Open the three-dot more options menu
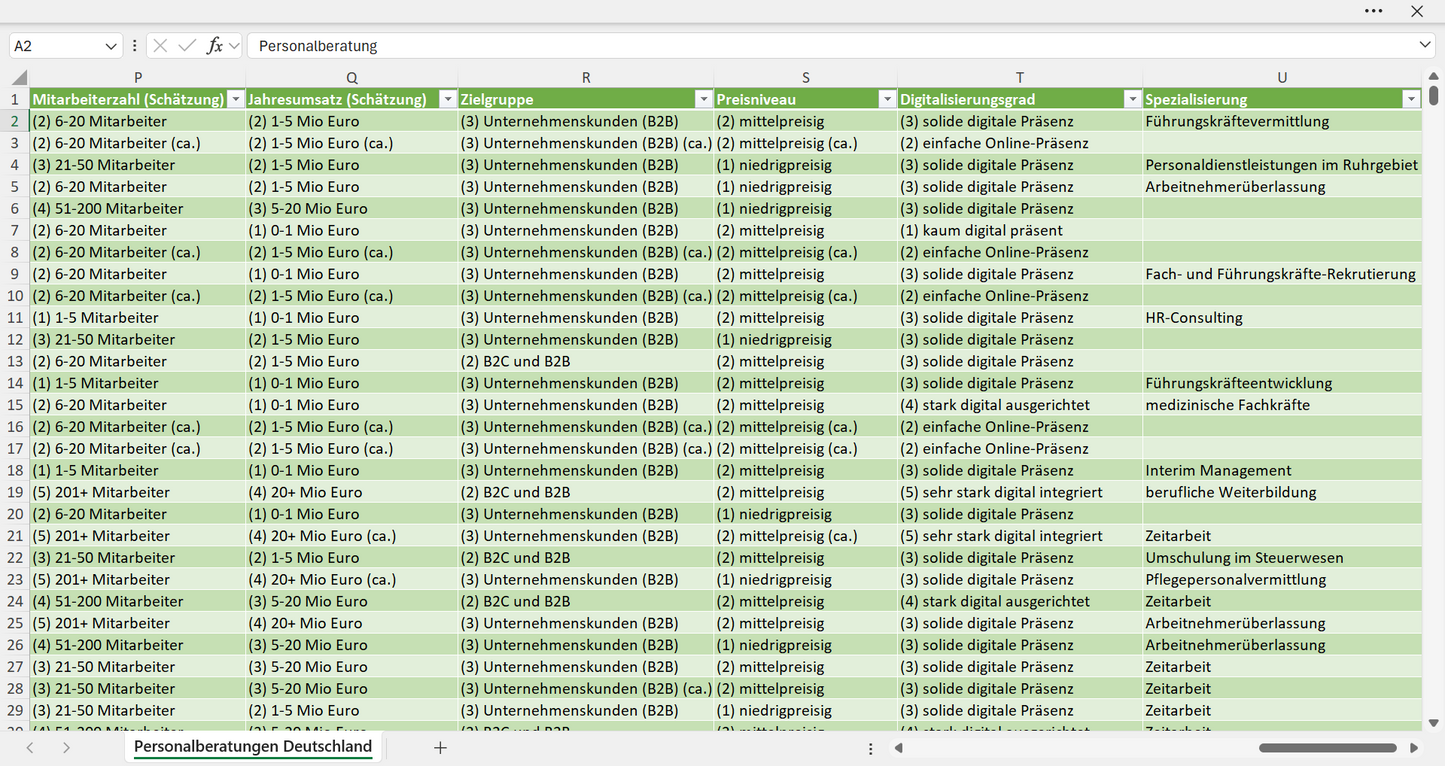Image resolution: width=1445 pixels, height=766 pixels. click(1374, 11)
